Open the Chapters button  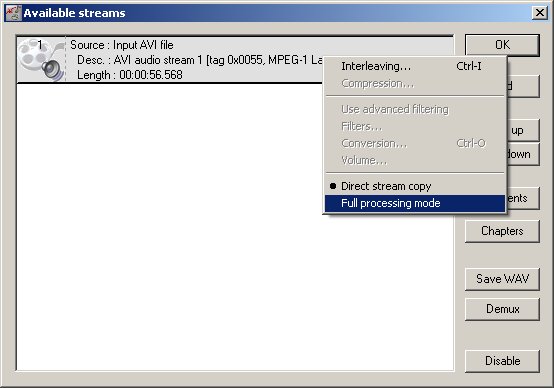pos(502,231)
